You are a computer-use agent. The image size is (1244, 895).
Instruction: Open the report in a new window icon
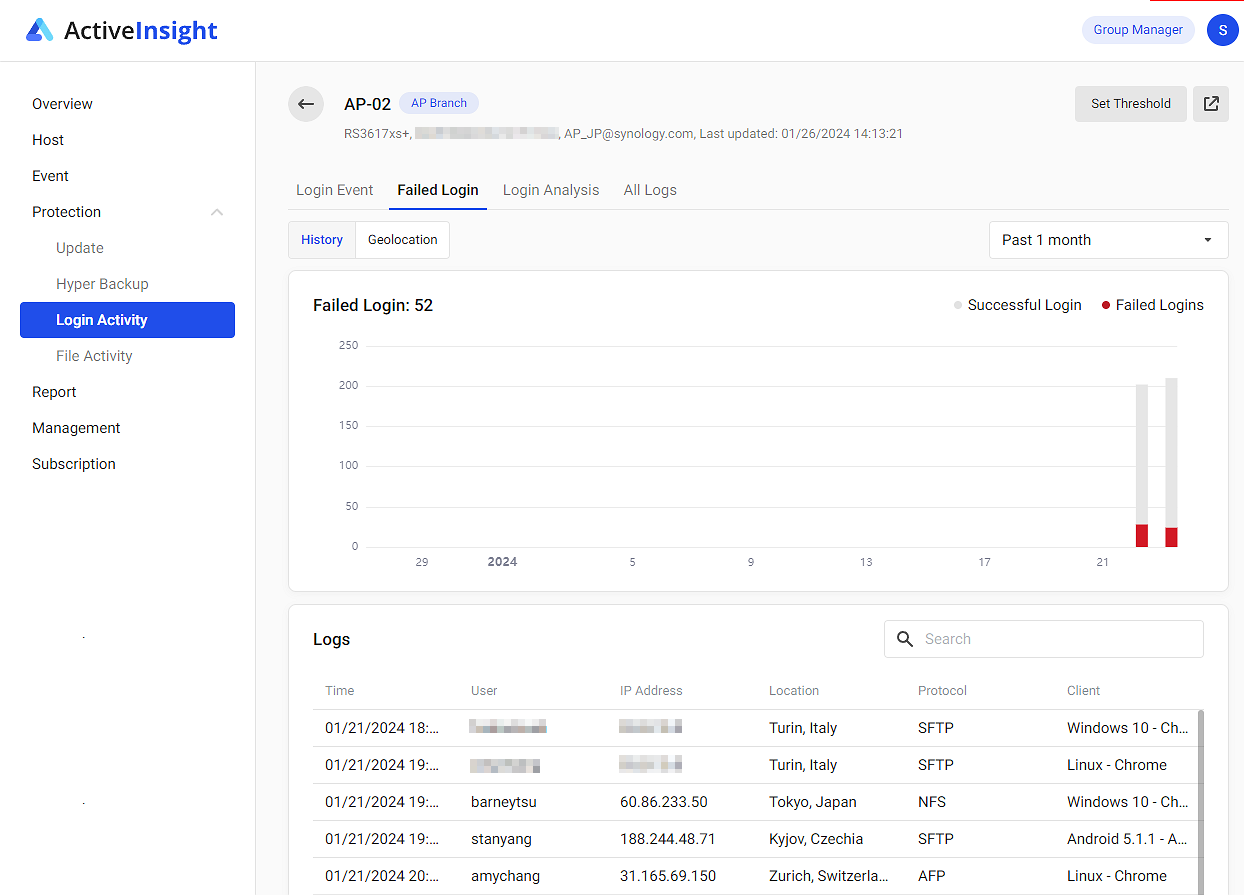coord(1211,104)
